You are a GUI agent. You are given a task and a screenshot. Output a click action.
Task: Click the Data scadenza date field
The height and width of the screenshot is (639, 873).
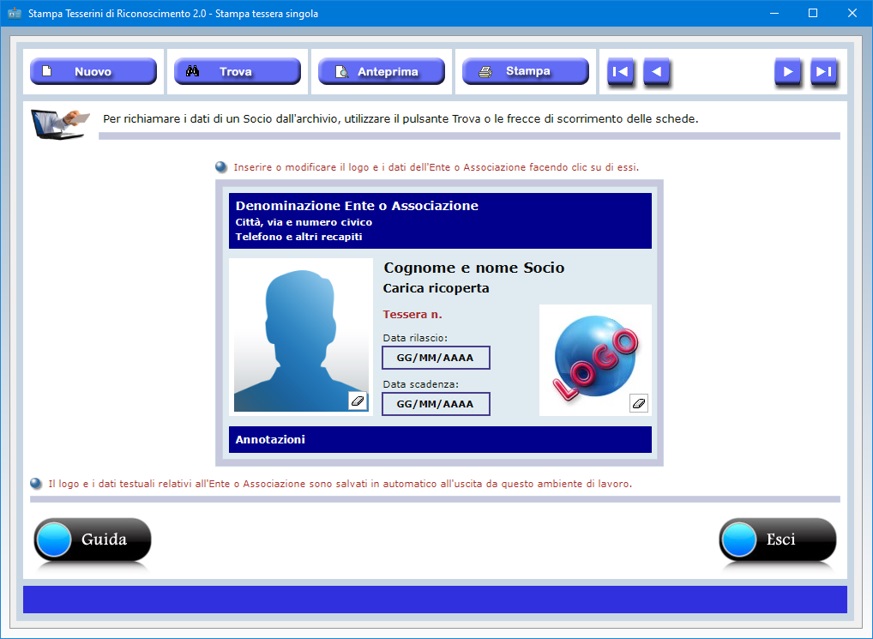[x=436, y=404]
